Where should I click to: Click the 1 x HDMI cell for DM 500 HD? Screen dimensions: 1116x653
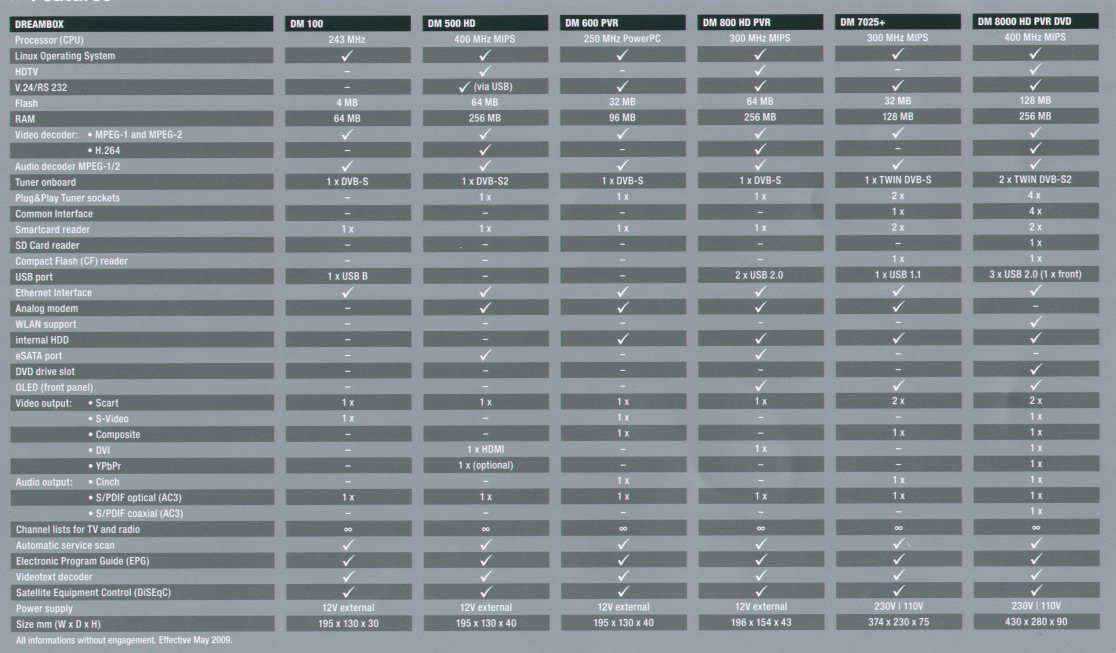pos(485,450)
